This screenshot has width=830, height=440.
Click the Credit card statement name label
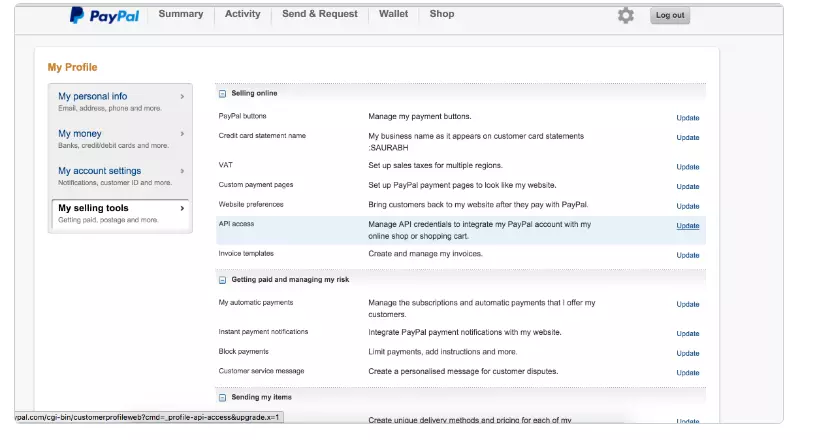tap(262, 136)
